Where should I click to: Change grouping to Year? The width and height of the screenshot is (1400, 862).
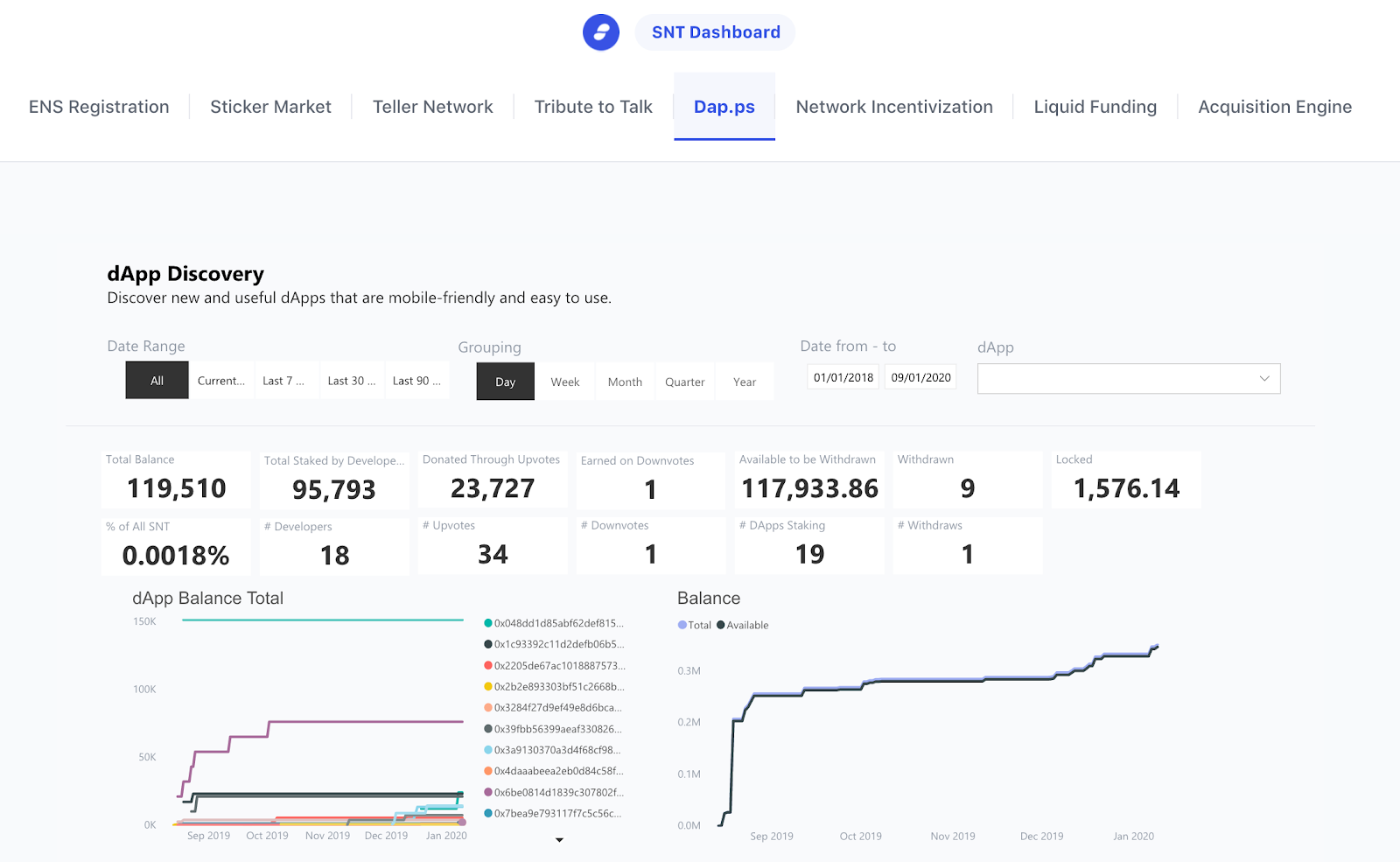(x=744, y=381)
